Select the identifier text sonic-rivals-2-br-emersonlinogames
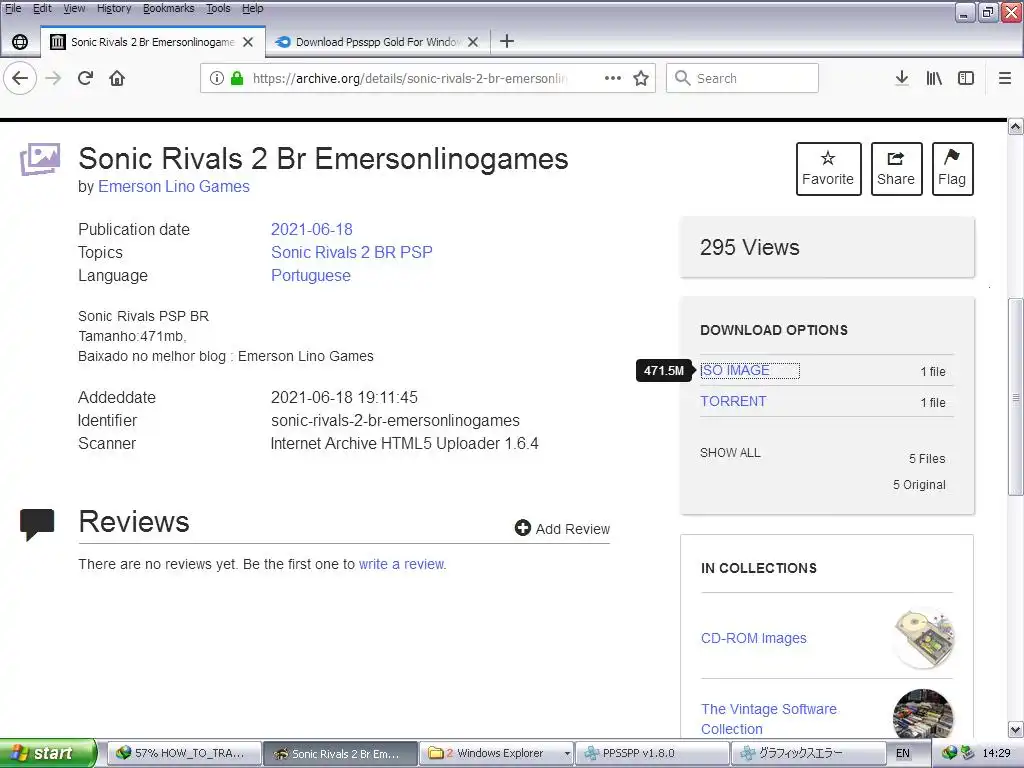1024x768 pixels. pos(395,421)
